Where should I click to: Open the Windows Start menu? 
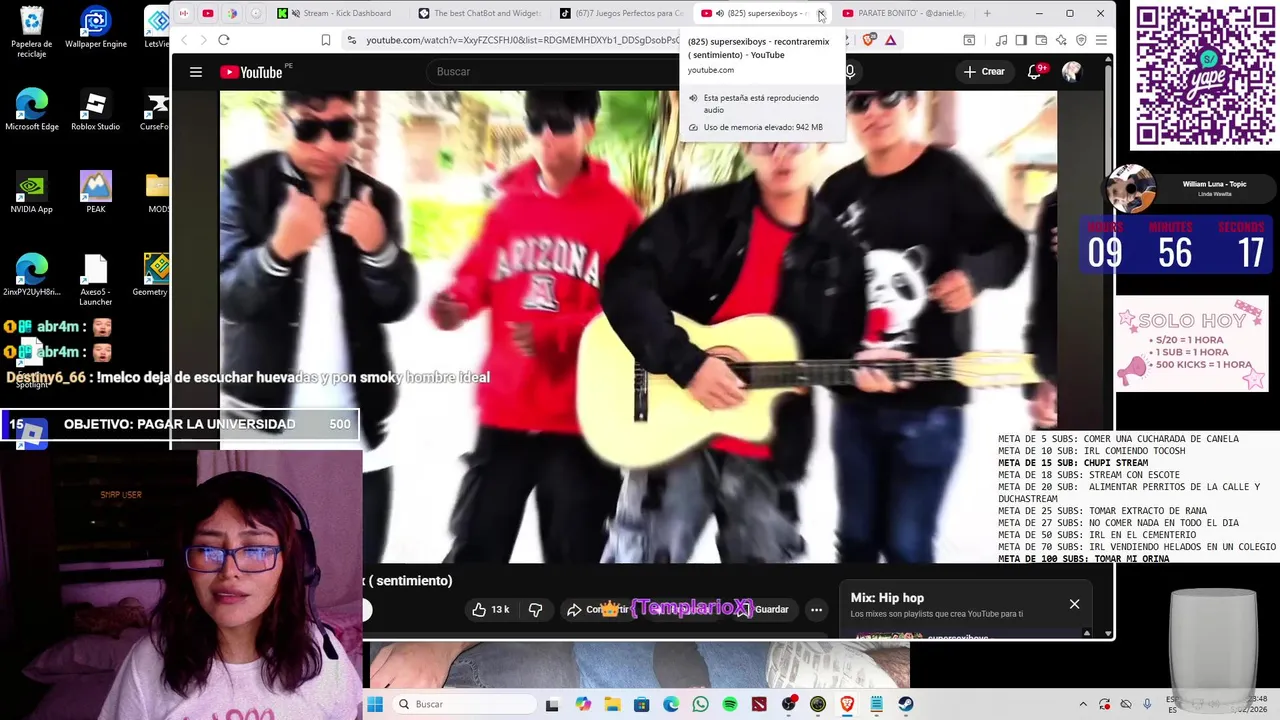click(375, 704)
